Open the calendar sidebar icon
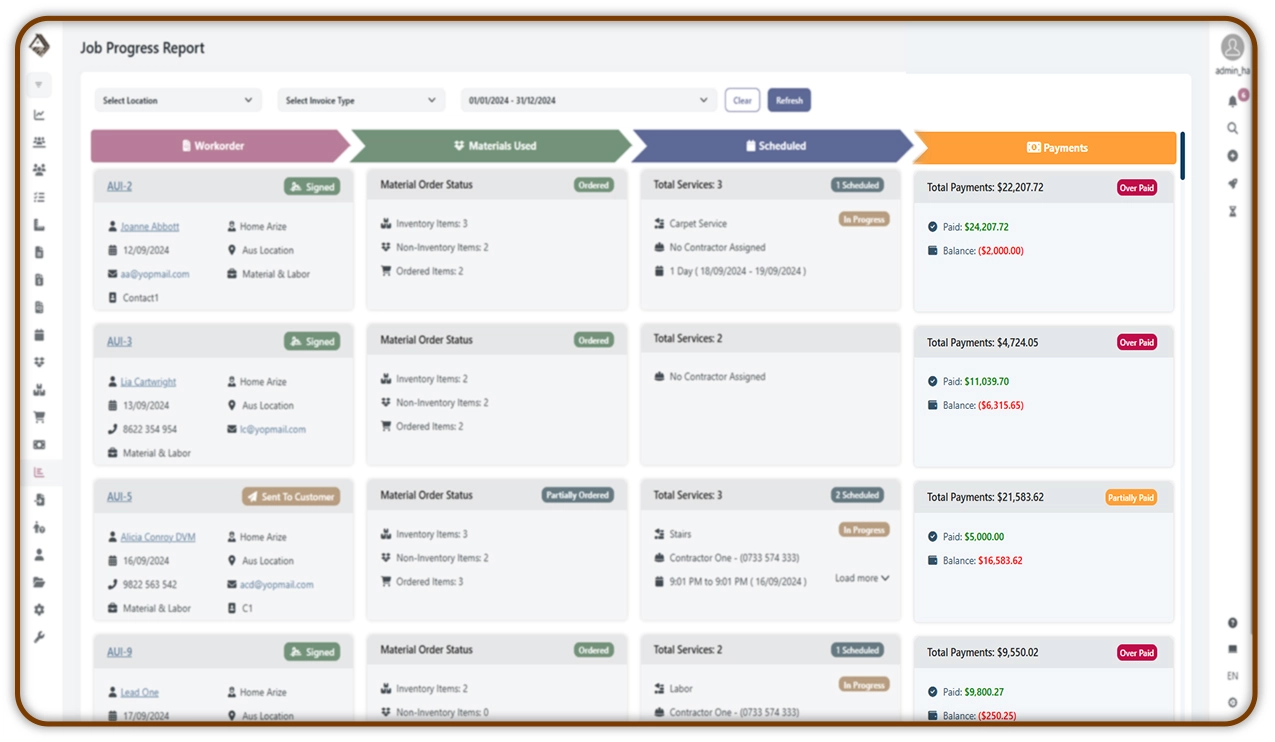1275x742 pixels. [39, 335]
